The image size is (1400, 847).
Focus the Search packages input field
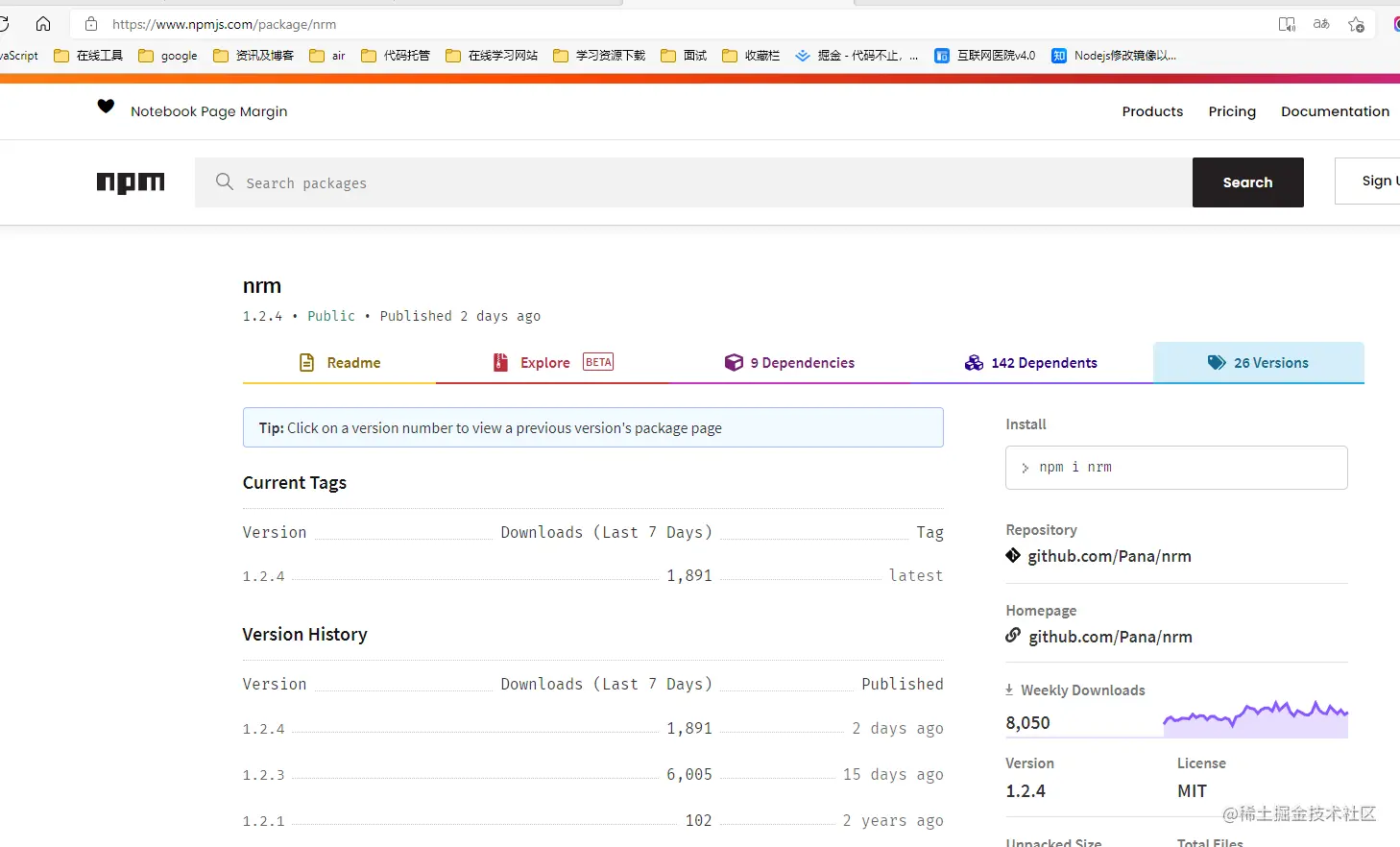click(x=693, y=182)
